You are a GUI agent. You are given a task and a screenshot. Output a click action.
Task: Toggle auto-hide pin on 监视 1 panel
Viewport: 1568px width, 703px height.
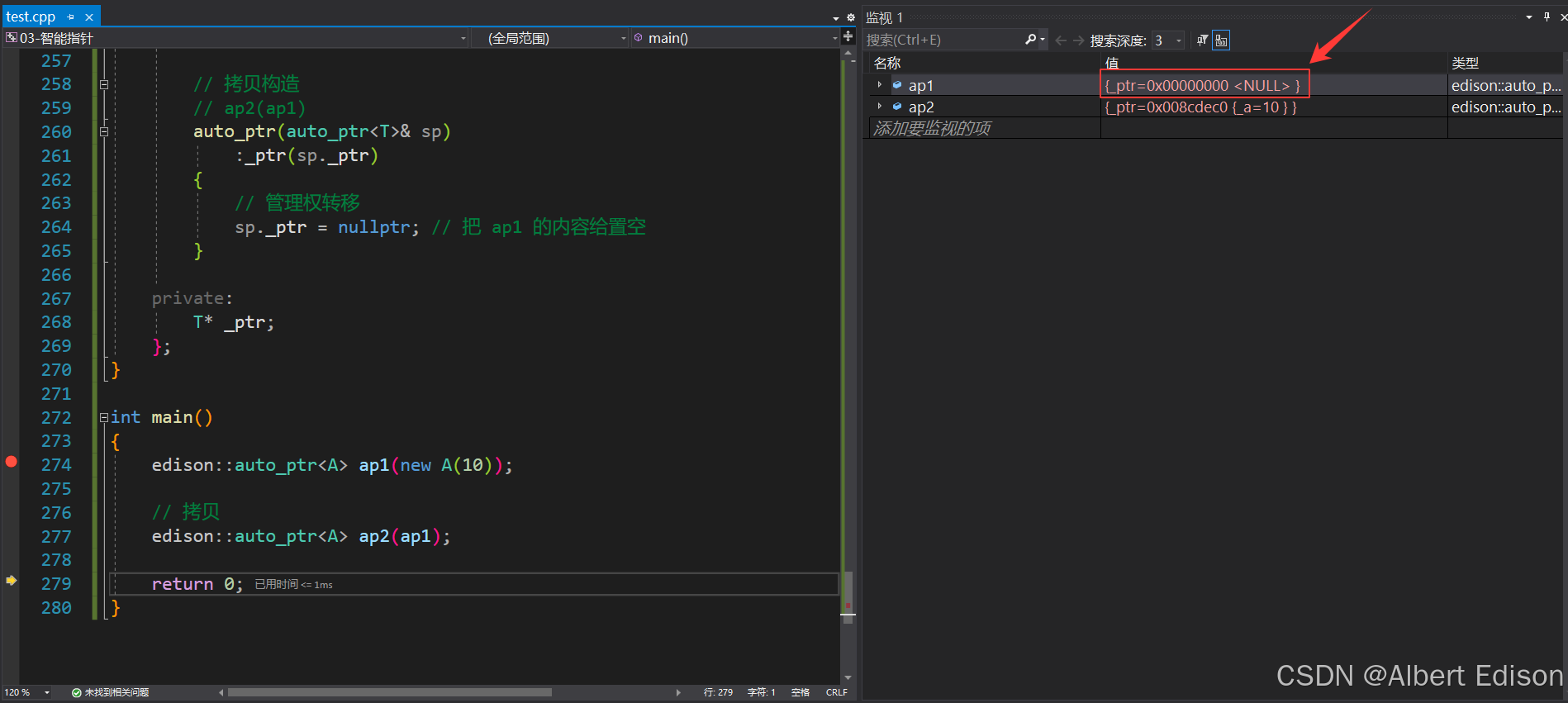(x=1547, y=17)
